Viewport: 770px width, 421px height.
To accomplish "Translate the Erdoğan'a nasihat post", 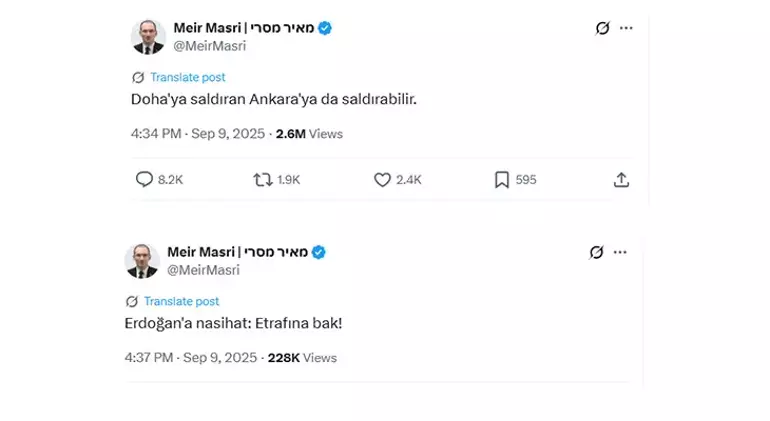I will coord(181,301).
